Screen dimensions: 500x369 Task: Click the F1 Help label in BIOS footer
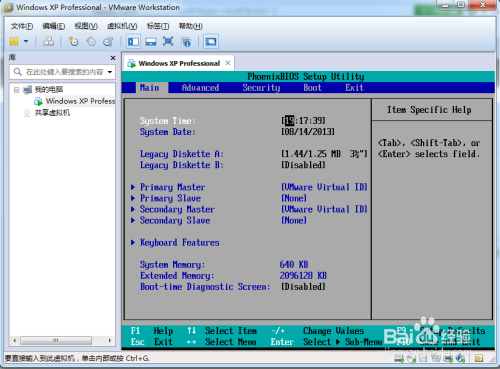(151, 331)
